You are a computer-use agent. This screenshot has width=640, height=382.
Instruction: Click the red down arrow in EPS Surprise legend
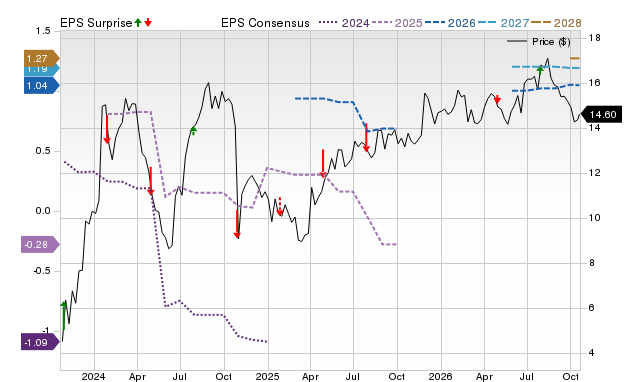148,22
